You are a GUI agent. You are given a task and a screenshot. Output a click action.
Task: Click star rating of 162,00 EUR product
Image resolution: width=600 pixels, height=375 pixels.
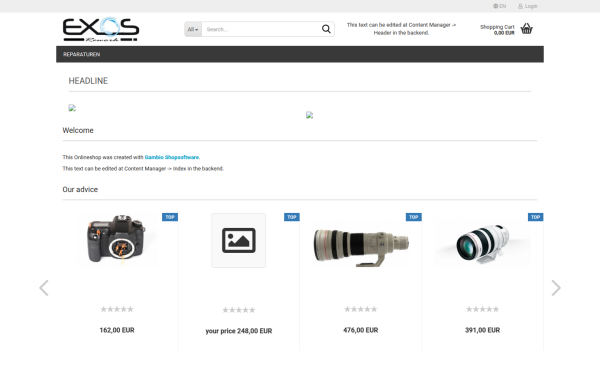(x=117, y=309)
